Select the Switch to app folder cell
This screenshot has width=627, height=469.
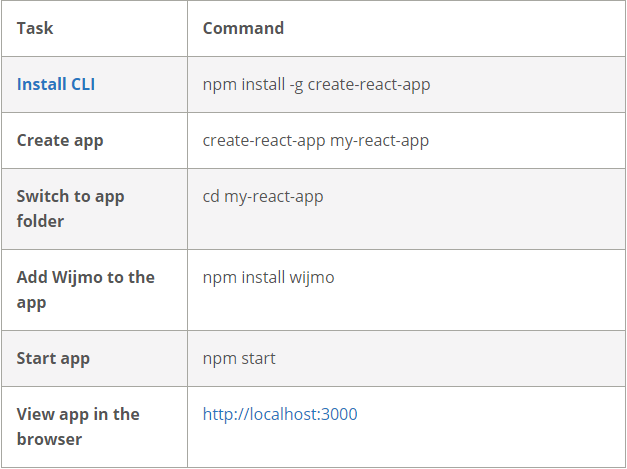pos(69,208)
